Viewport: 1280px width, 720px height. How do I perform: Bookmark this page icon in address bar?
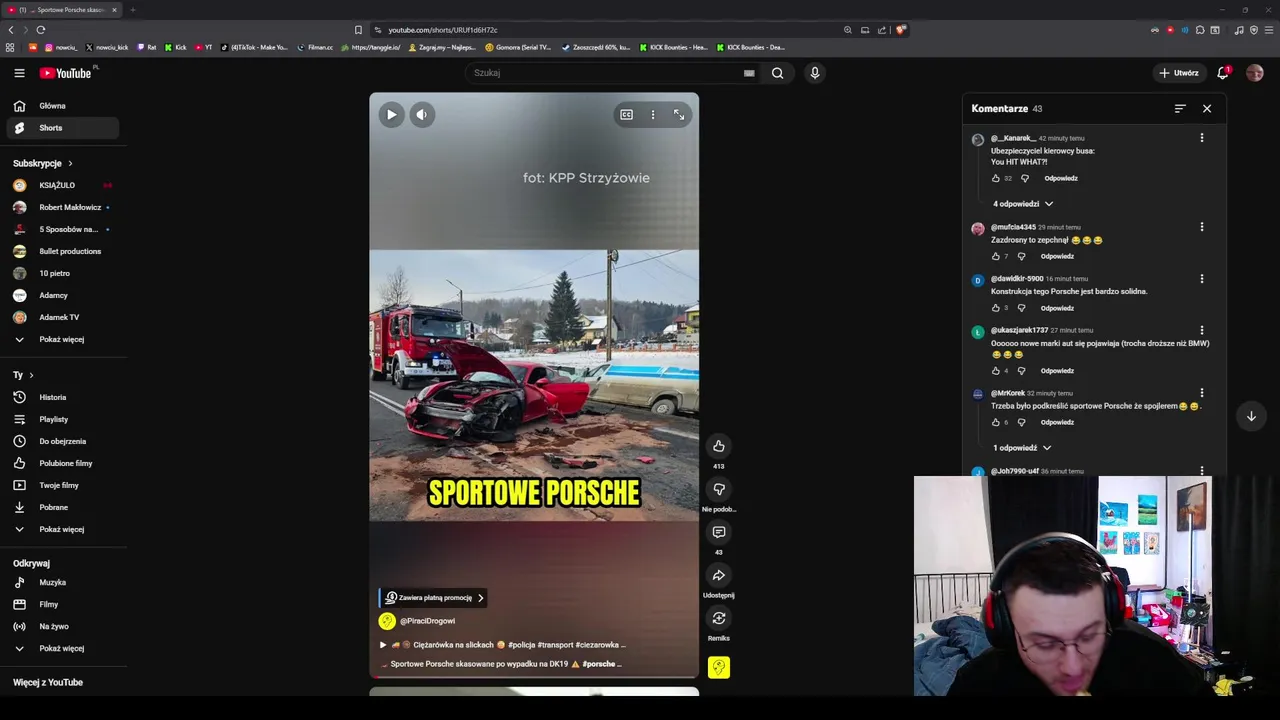pyautogui.click(x=358, y=30)
